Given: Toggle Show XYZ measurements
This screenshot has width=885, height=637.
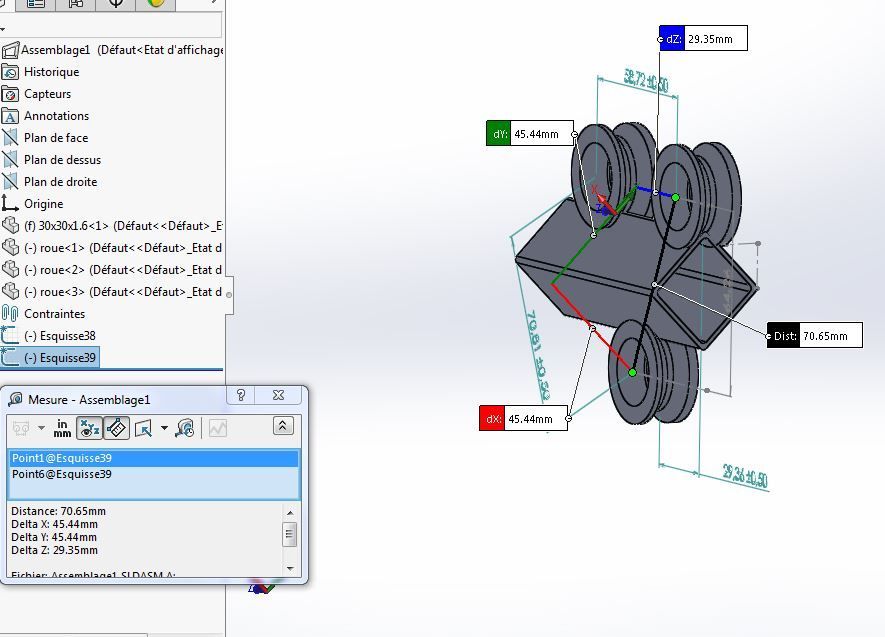Looking at the screenshot, I should pyautogui.click(x=89, y=428).
